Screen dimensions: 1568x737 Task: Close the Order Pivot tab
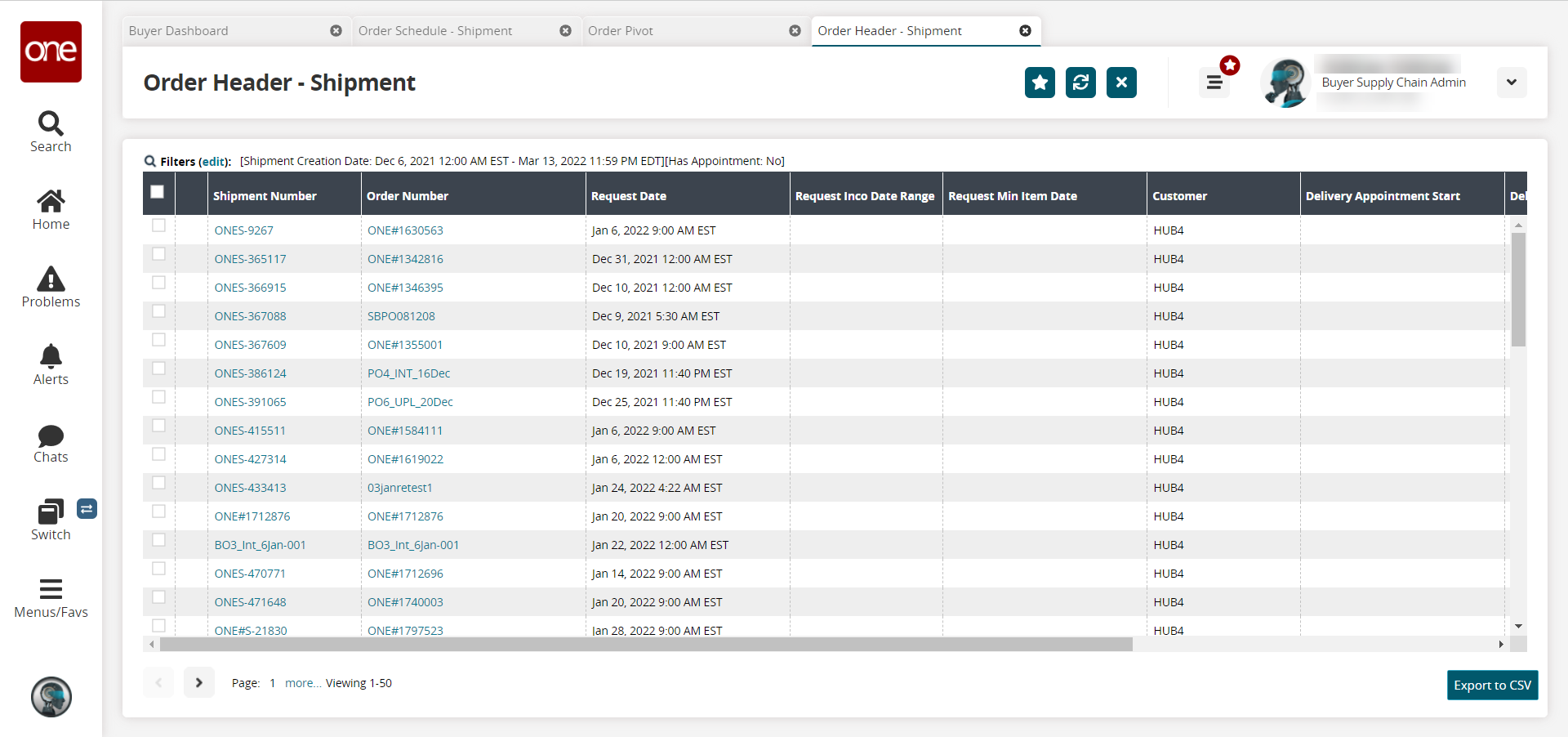(x=795, y=31)
